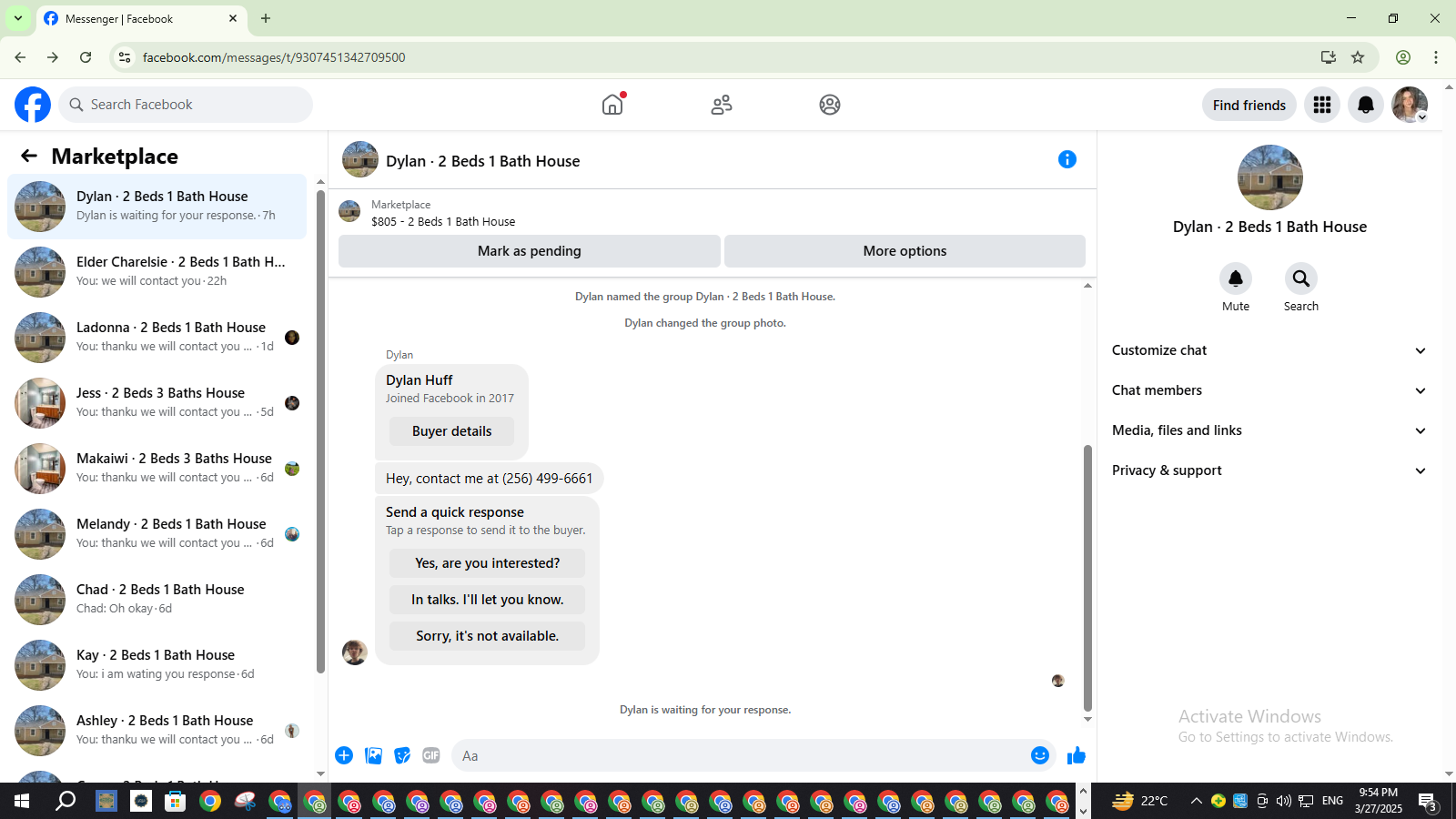Click the chat messages scrollbar
This screenshot has height=819, width=1456.
(x=1087, y=578)
